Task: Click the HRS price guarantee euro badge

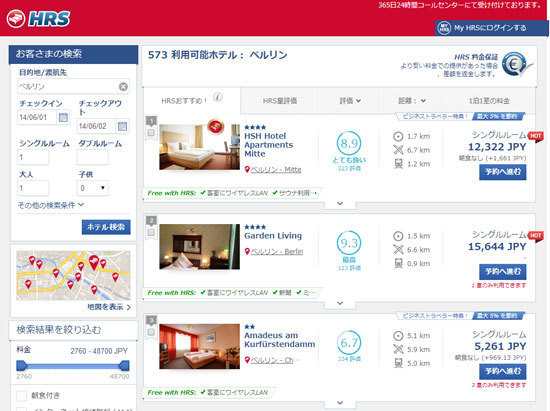Action: pyautogui.click(x=514, y=65)
